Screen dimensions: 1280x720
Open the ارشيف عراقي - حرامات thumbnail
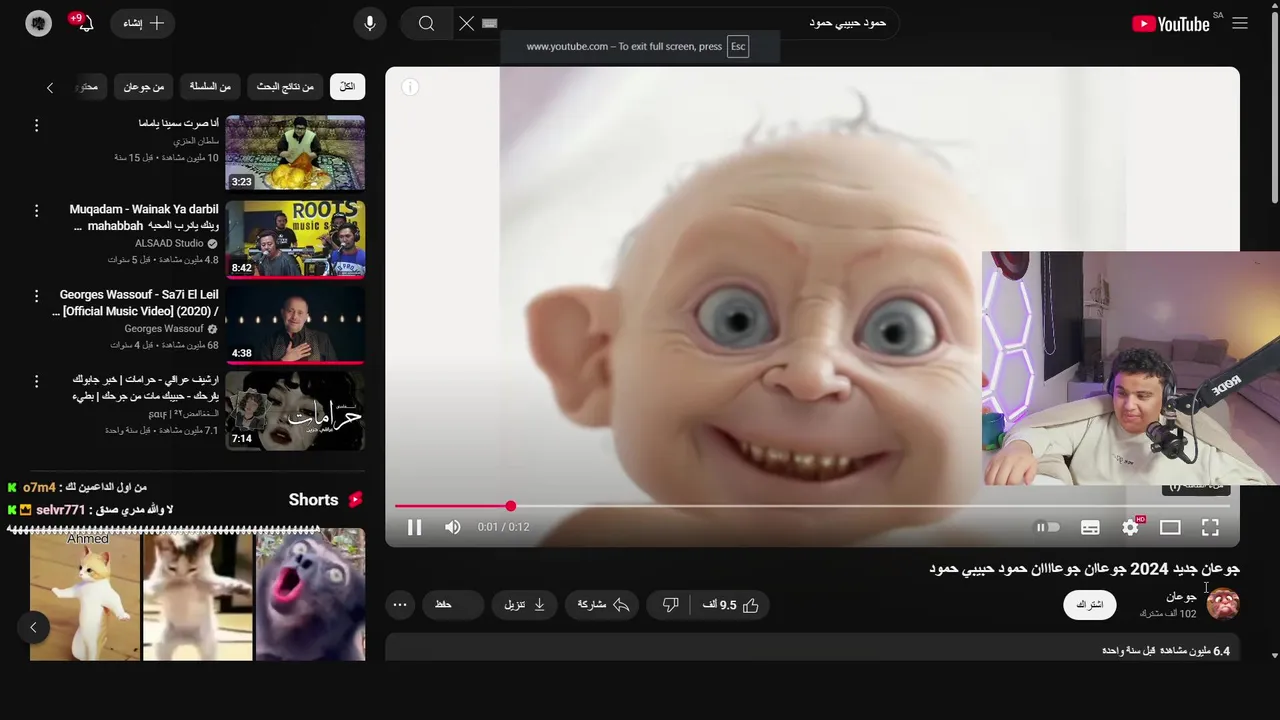click(295, 410)
